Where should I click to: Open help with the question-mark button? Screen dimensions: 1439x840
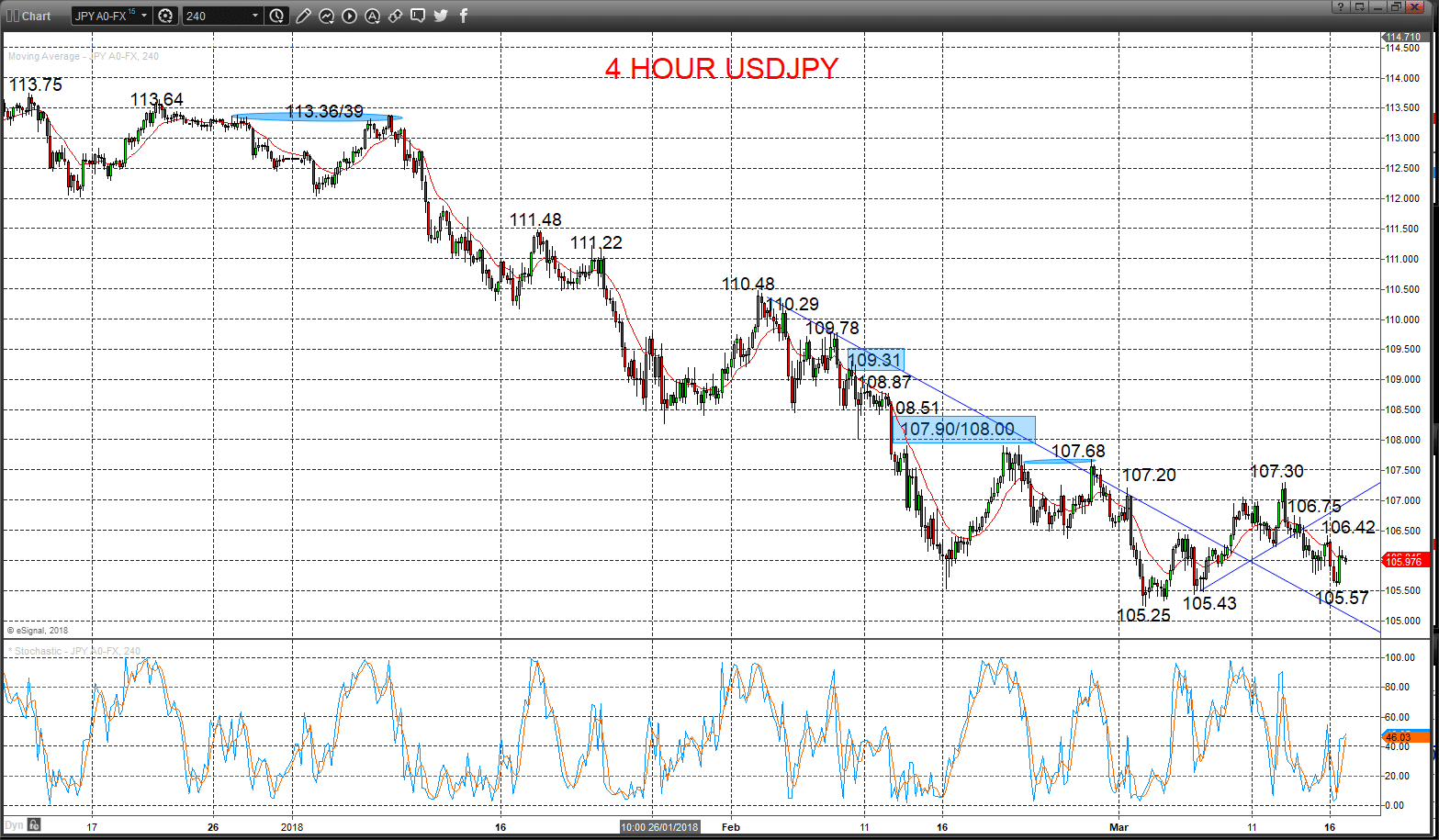1340,6
